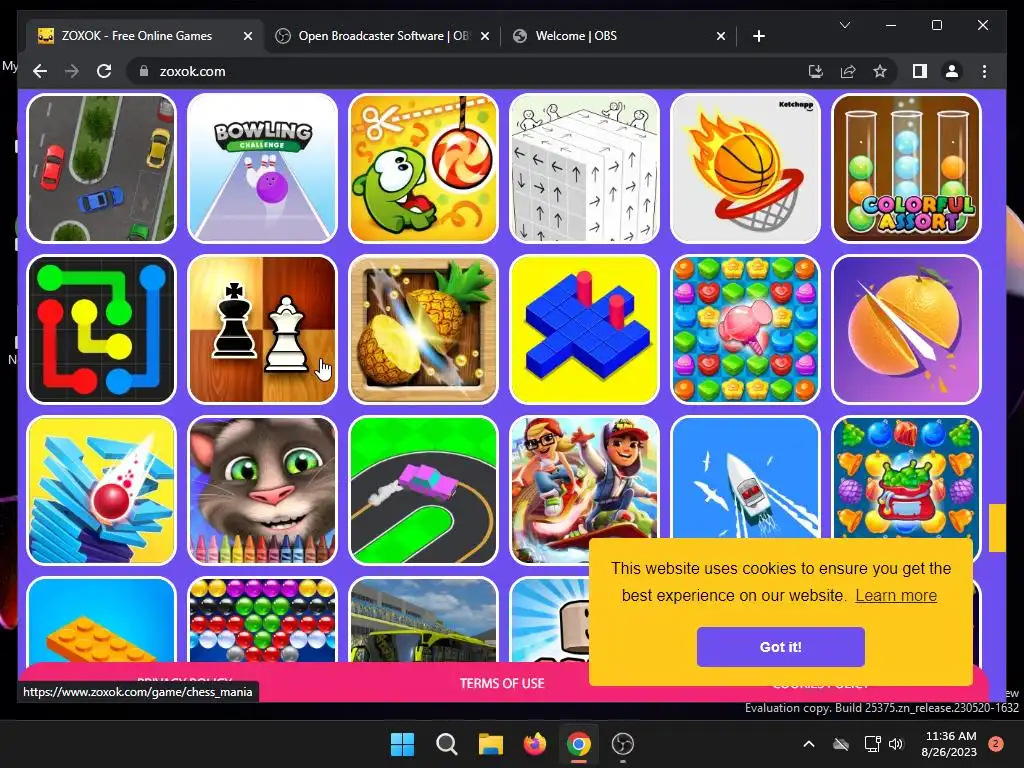
Task: Play the red ball stack smashing game
Action: coord(102,490)
